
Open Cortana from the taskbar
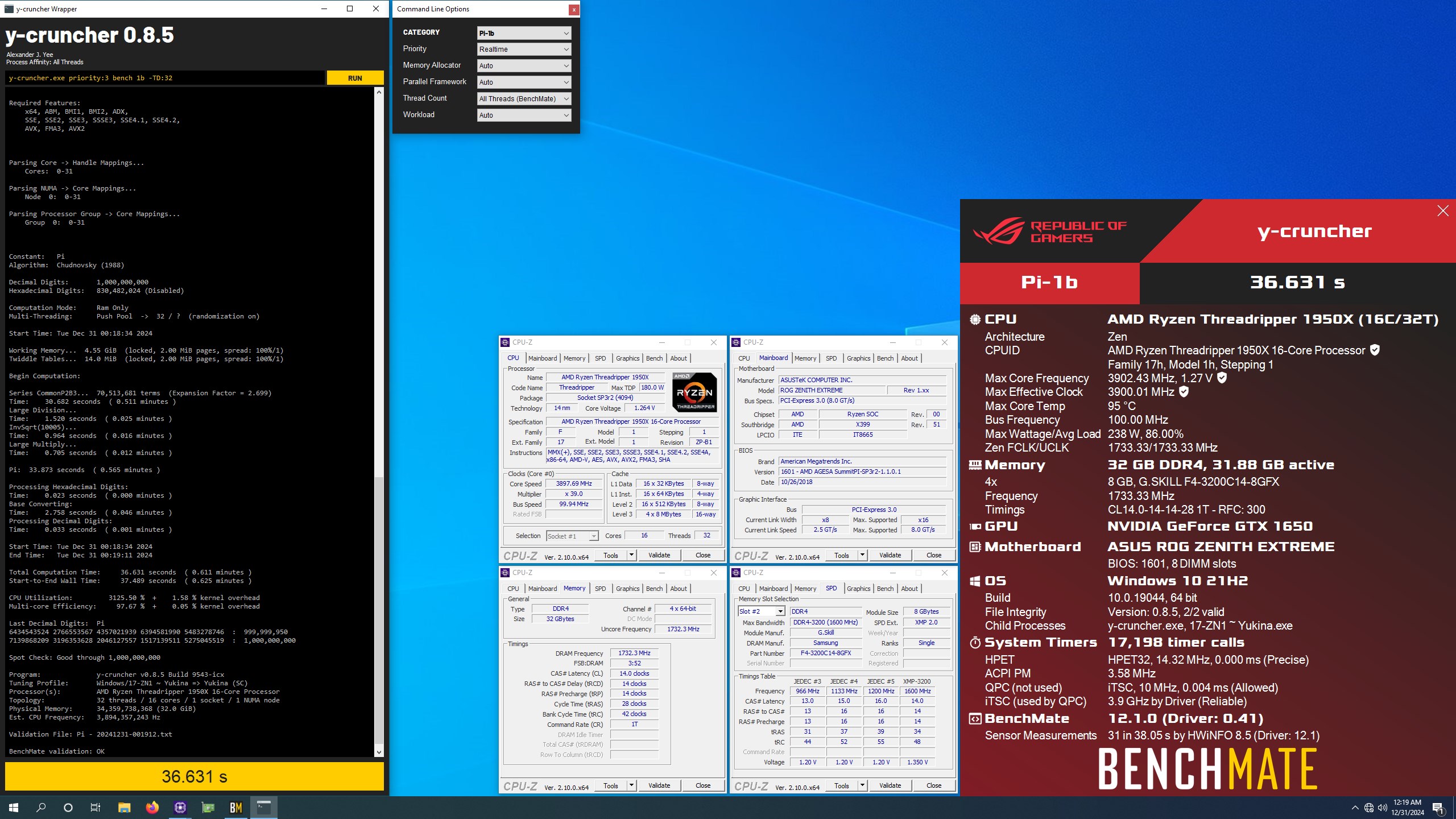(68, 808)
